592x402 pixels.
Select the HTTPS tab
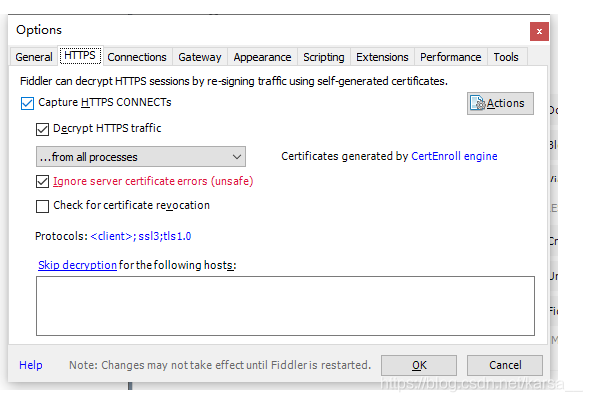pyautogui.click(x=80, y=55)
